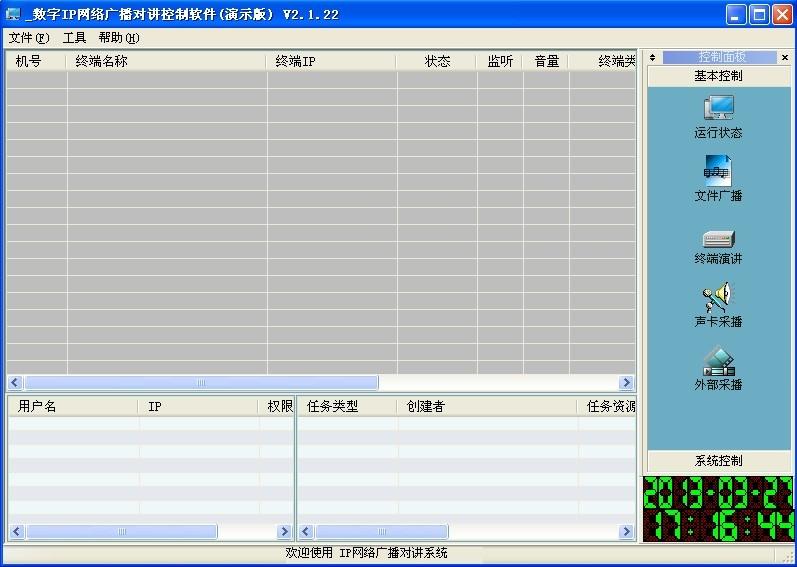Screen dimensions: 797x567
Task: Open the 文件(F) menu
Action: coord(28,38)
